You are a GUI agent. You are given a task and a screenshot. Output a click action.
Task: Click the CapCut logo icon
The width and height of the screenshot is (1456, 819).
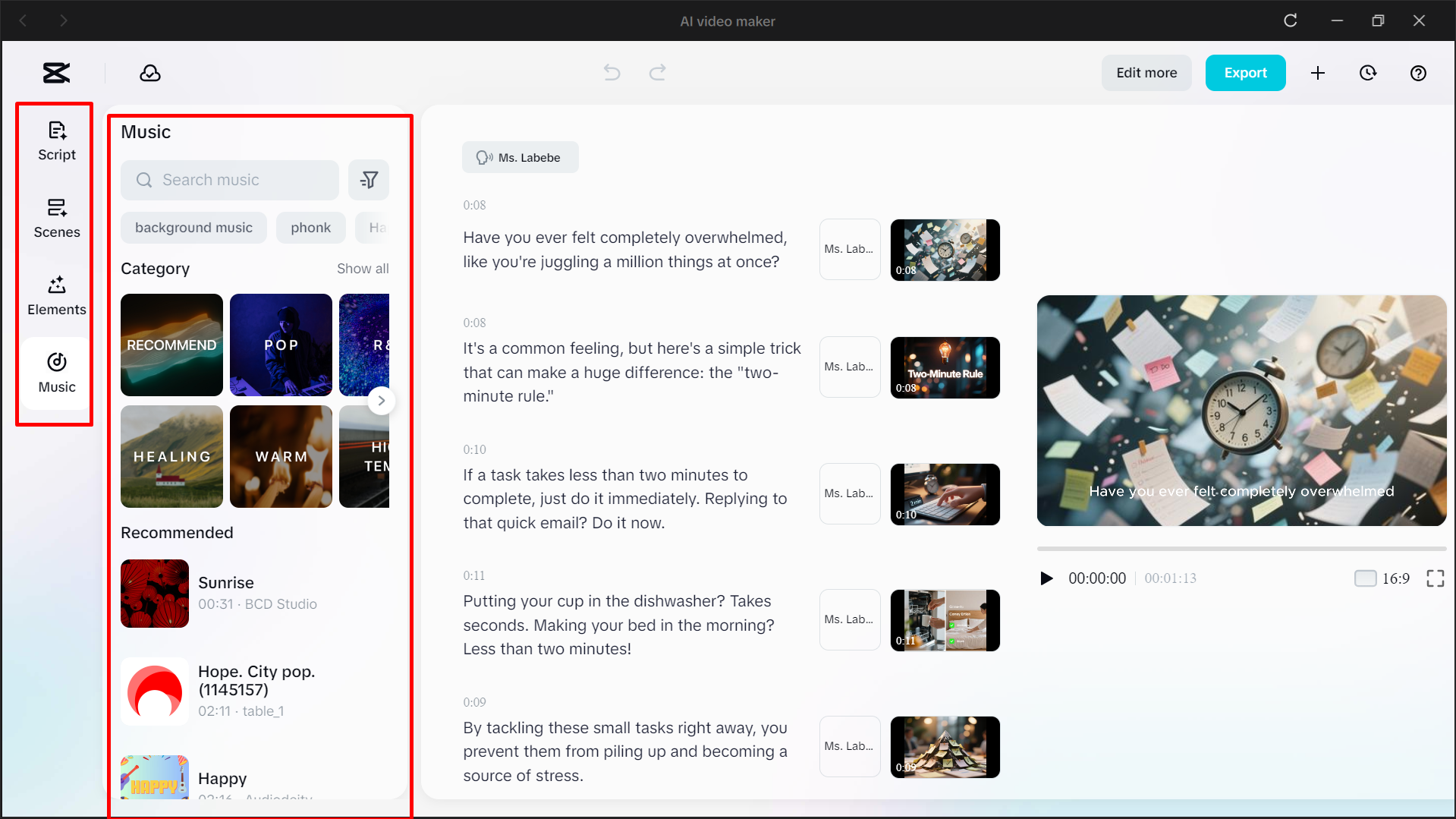click(55, 73)
